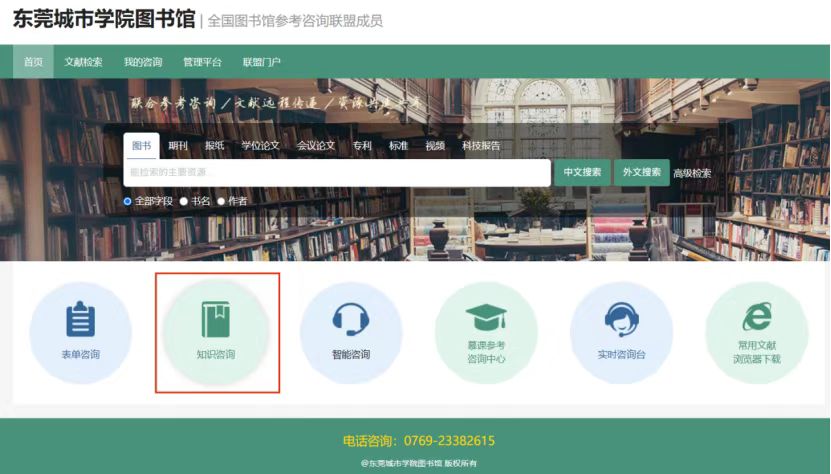
Task: Switch to the 报纸 search tab
Action: coord(215,146)
